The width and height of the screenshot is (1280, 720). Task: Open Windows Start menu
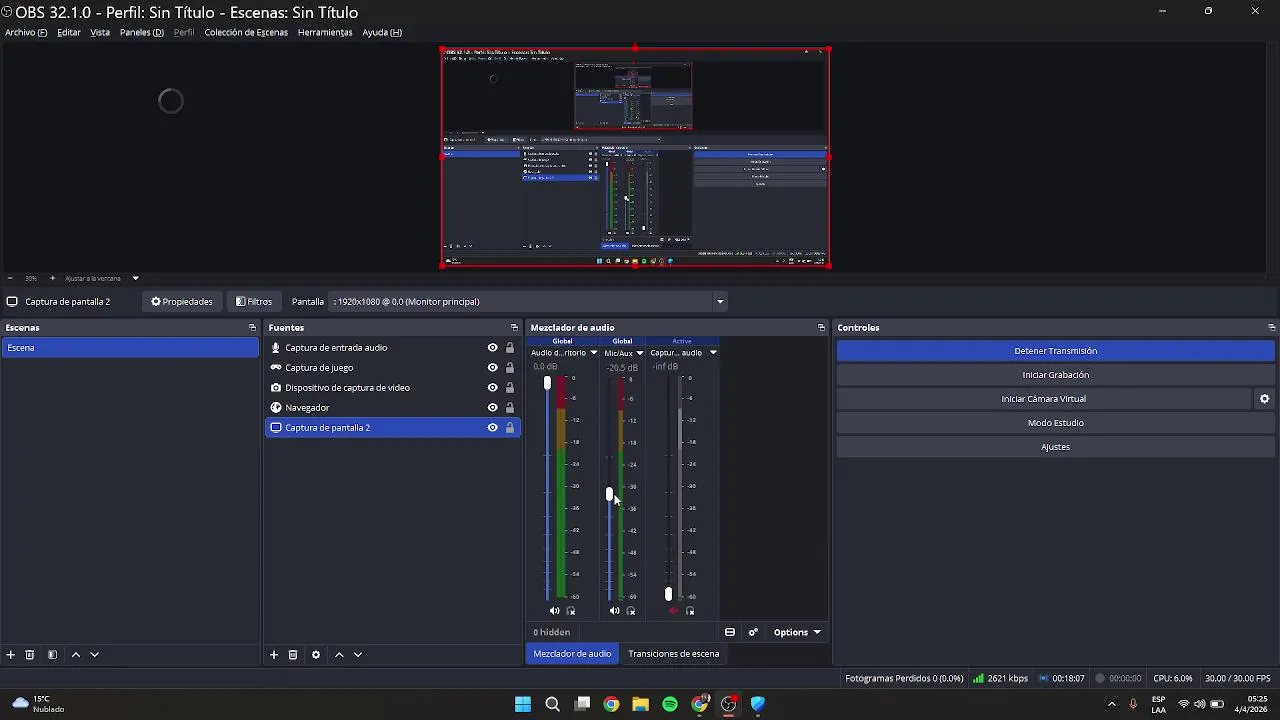(523, 704)
